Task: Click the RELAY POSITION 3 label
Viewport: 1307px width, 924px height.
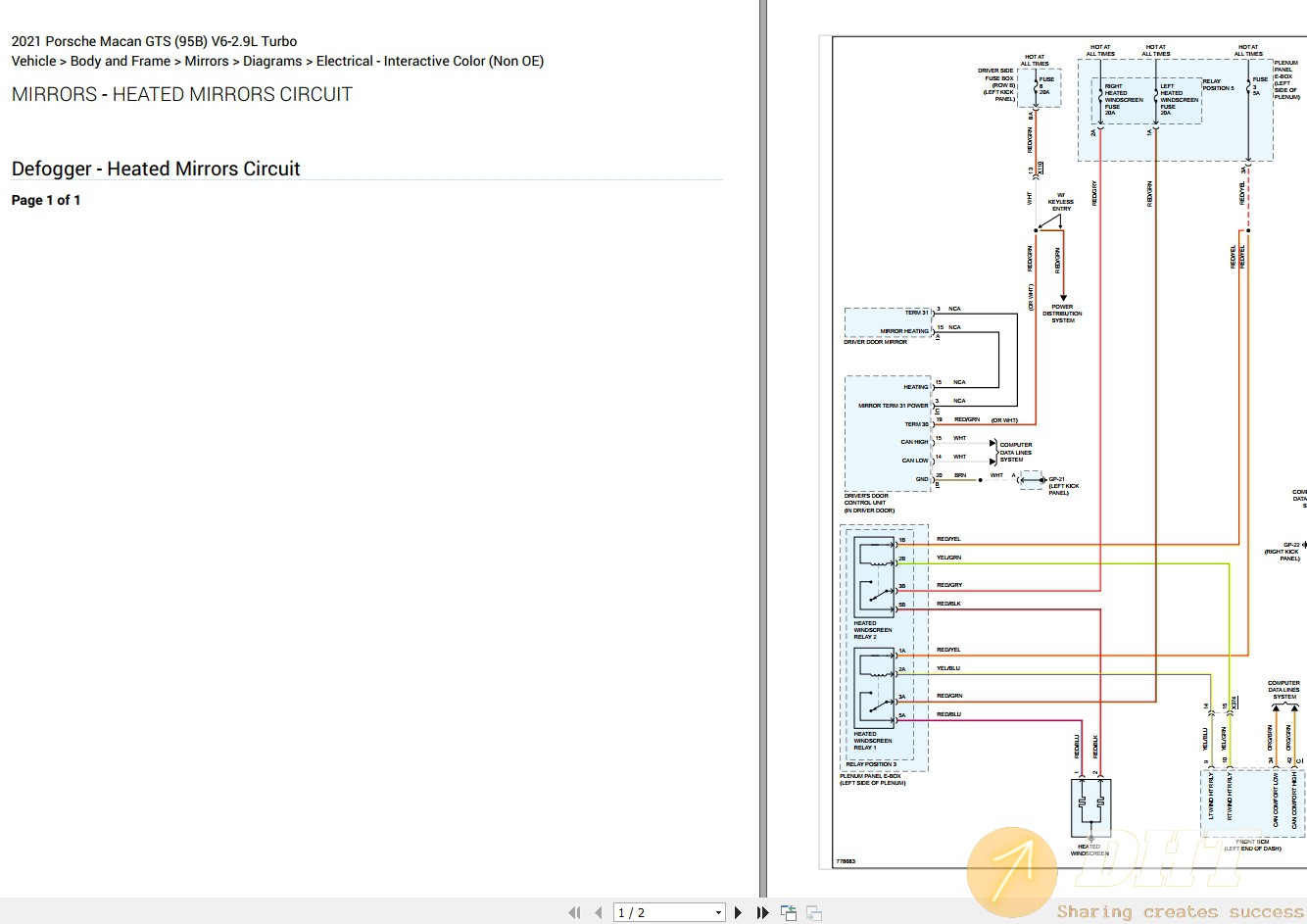Action: pos(871,764)
